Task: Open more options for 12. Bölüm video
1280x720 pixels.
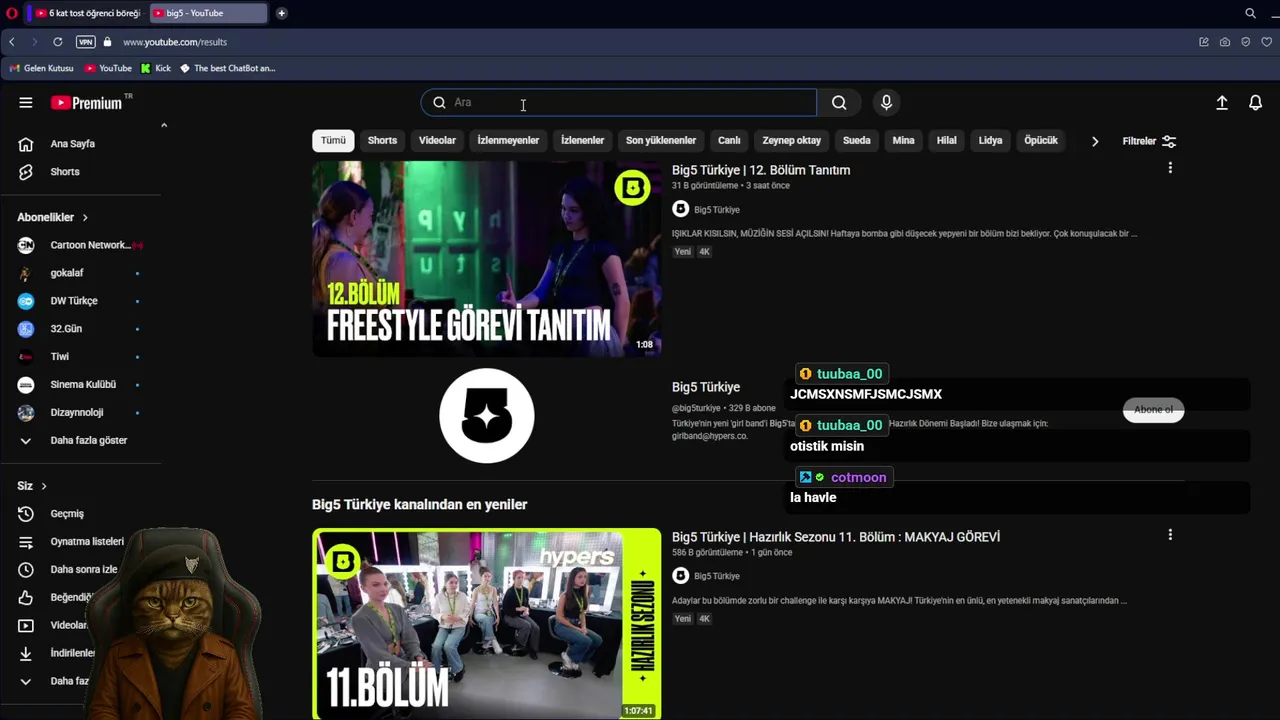Action: tap(1170, 168)
